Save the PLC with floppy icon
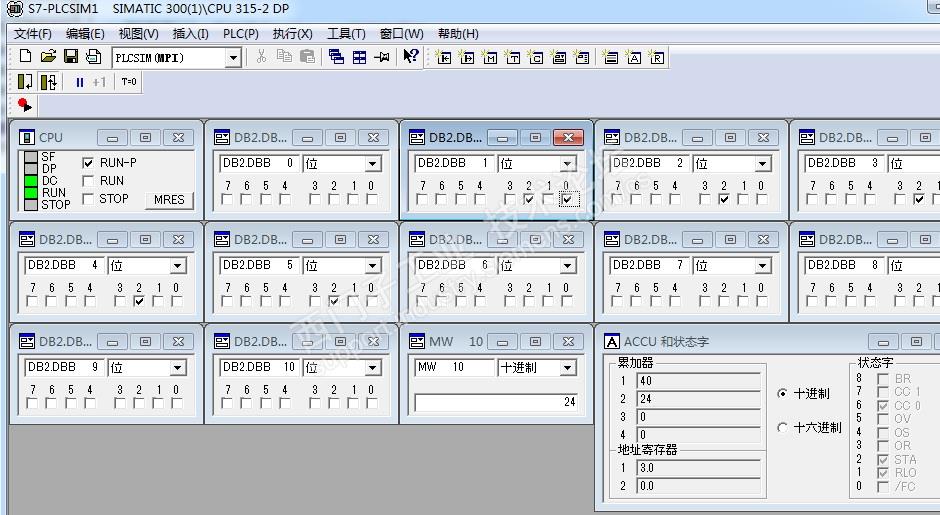 click(x=71, y=56)
